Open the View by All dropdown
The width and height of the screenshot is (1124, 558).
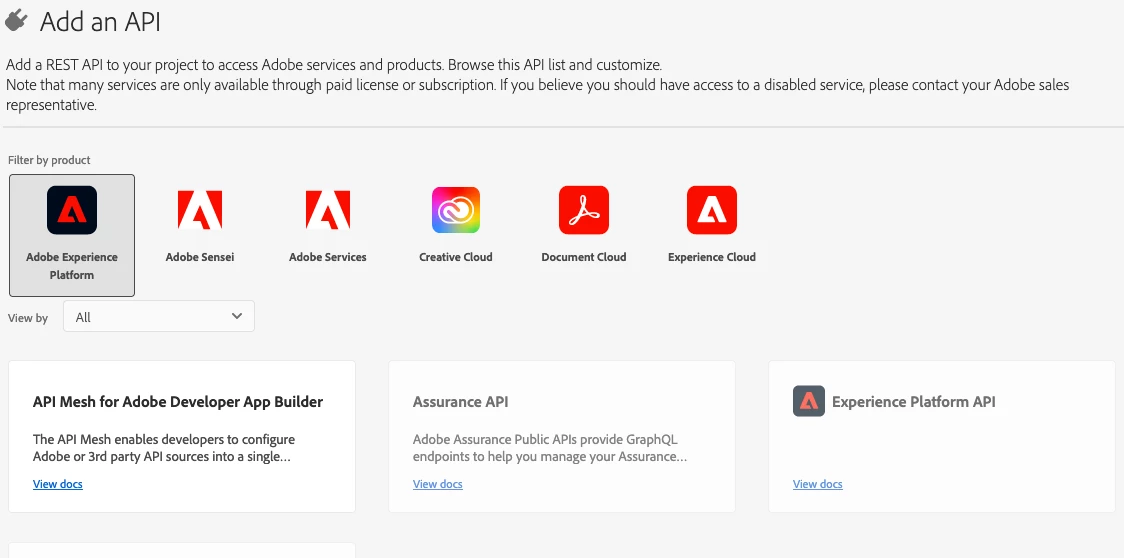(158, 316)
